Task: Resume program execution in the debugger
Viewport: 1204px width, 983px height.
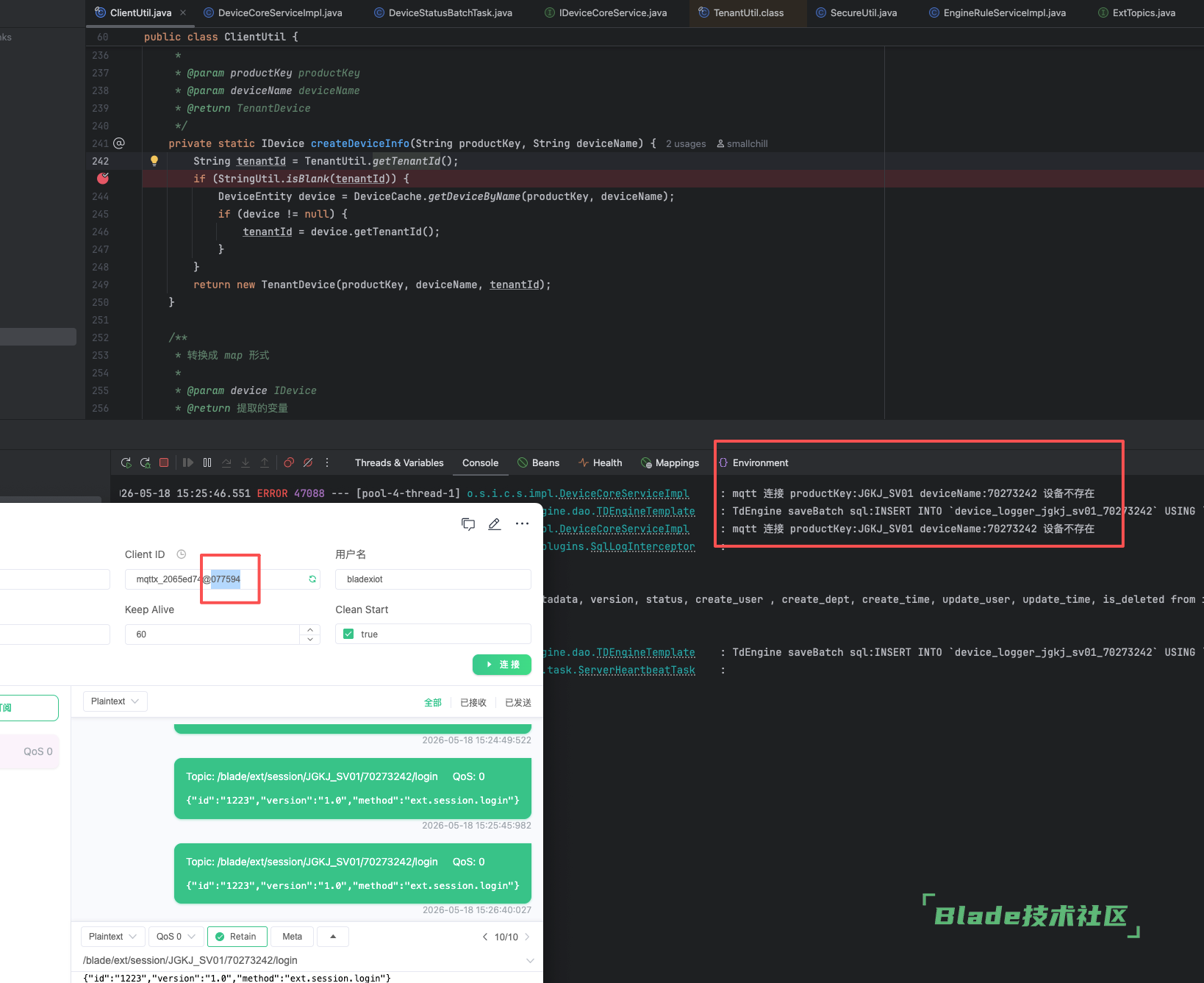Action: point(188,462)
